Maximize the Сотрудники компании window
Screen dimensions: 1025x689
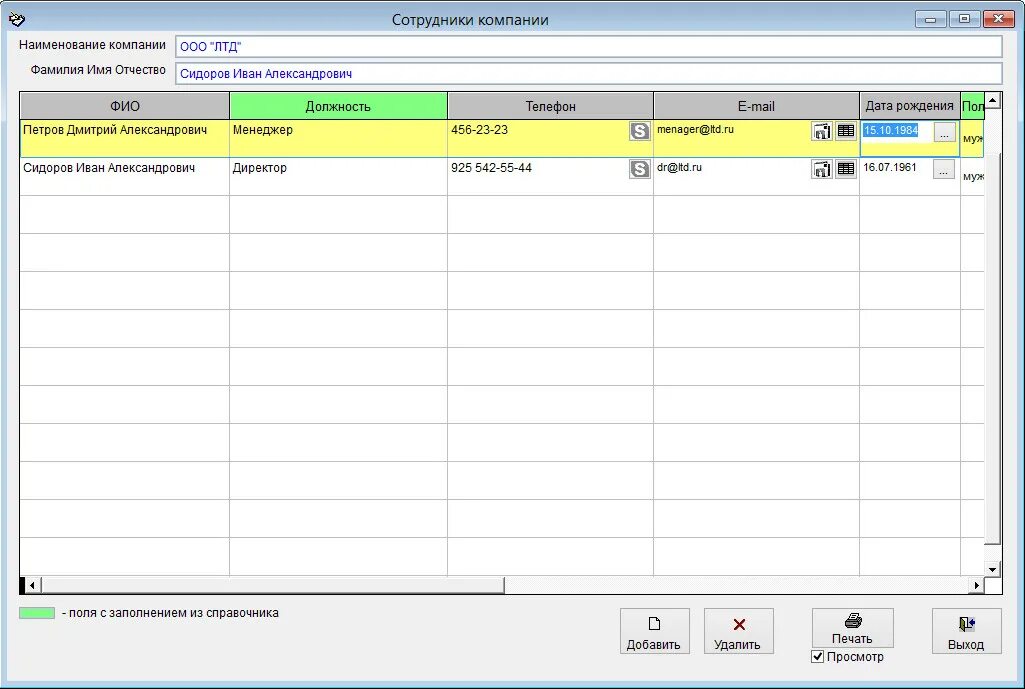(964, 19)
